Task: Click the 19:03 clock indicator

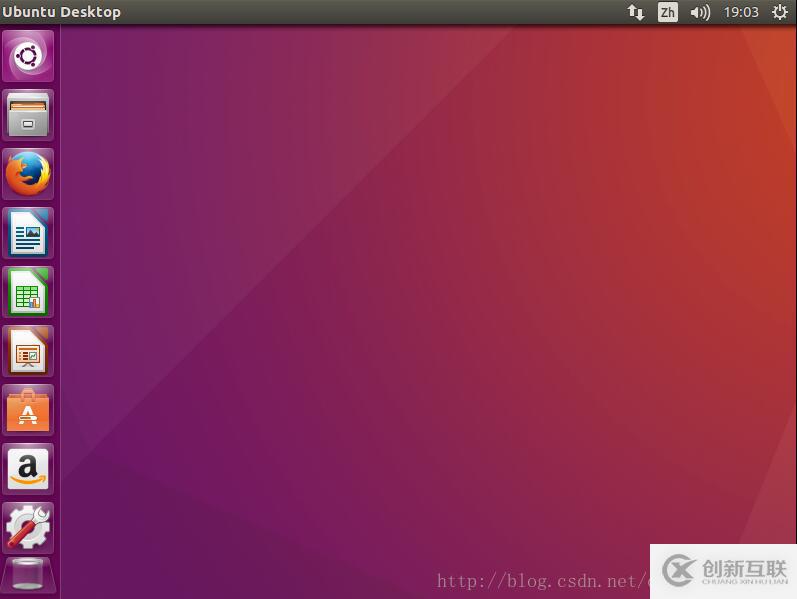Action: coord(741,12)
